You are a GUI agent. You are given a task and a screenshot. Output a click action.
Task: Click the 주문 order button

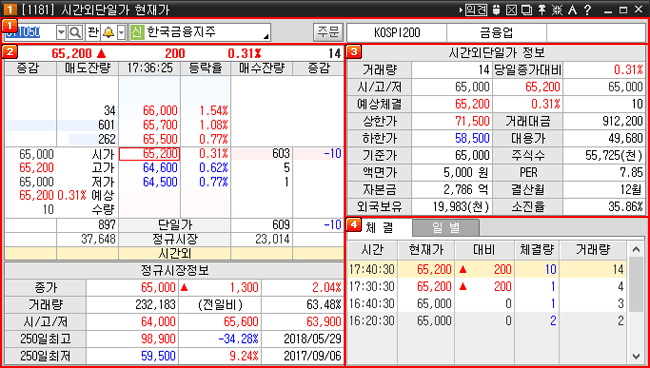pos(329,32)
